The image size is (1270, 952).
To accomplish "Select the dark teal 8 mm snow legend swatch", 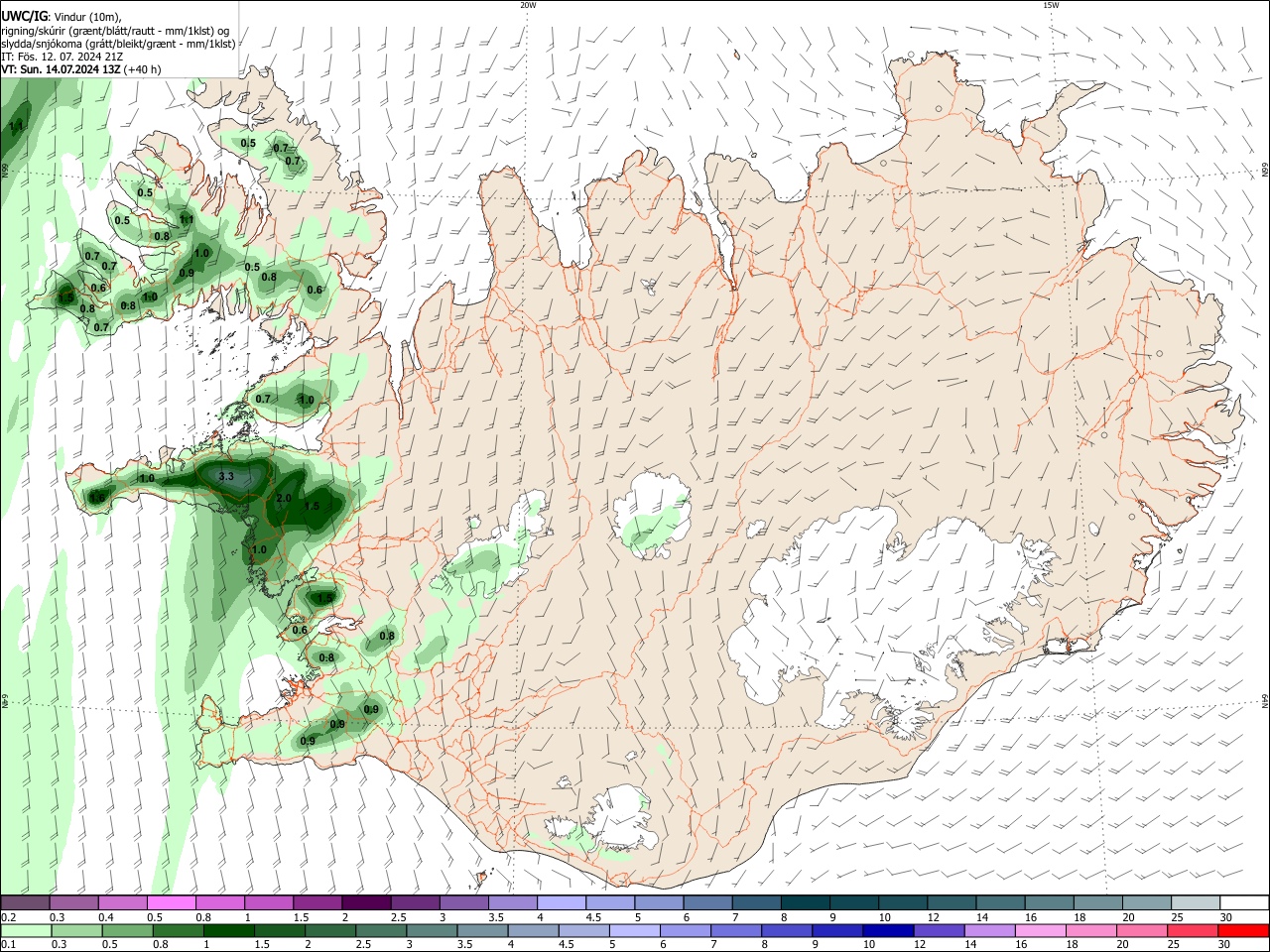I will [x=804, y=902].
